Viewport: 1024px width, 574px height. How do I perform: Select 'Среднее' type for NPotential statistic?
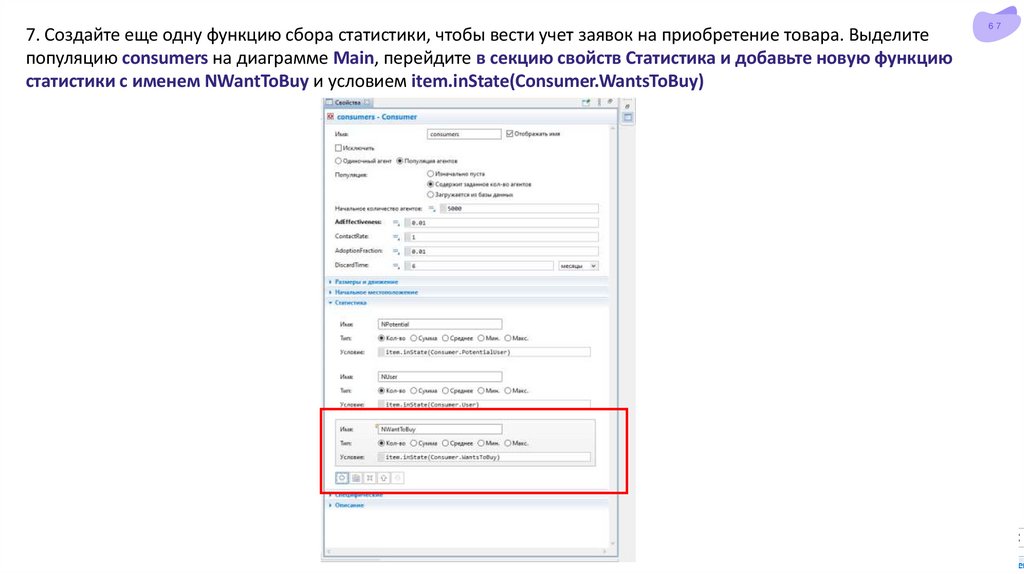445,338
